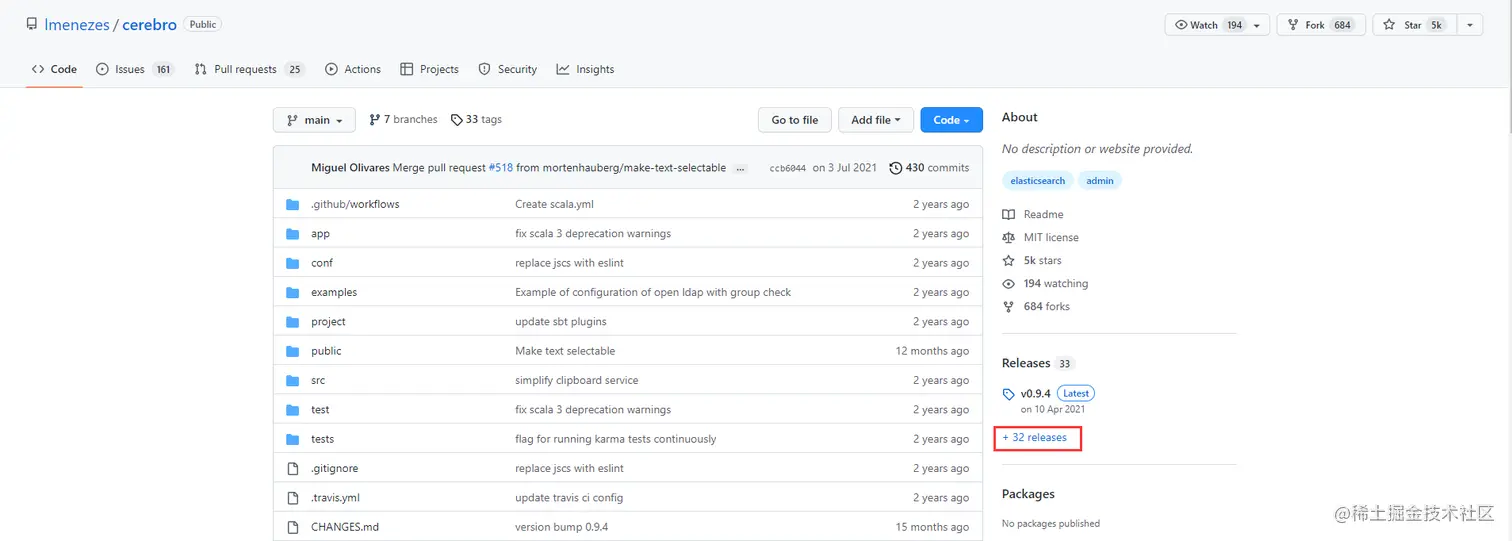Open the .github/workflows folder
1512x541 pixels.
(355, 204)
